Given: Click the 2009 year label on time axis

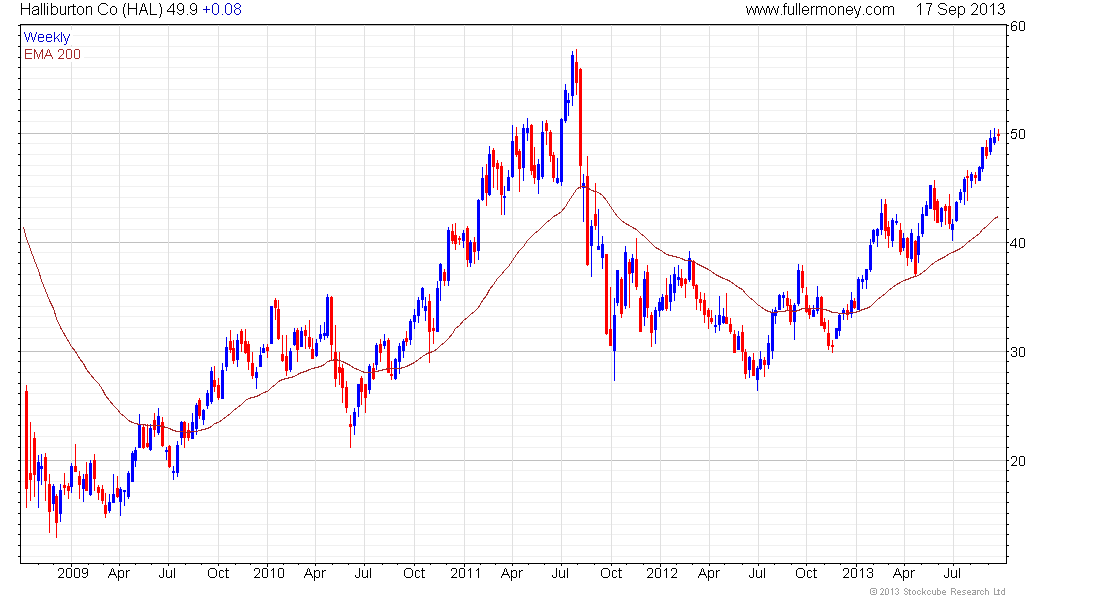Looking at the screenshot, I should [x=73, y=573].
